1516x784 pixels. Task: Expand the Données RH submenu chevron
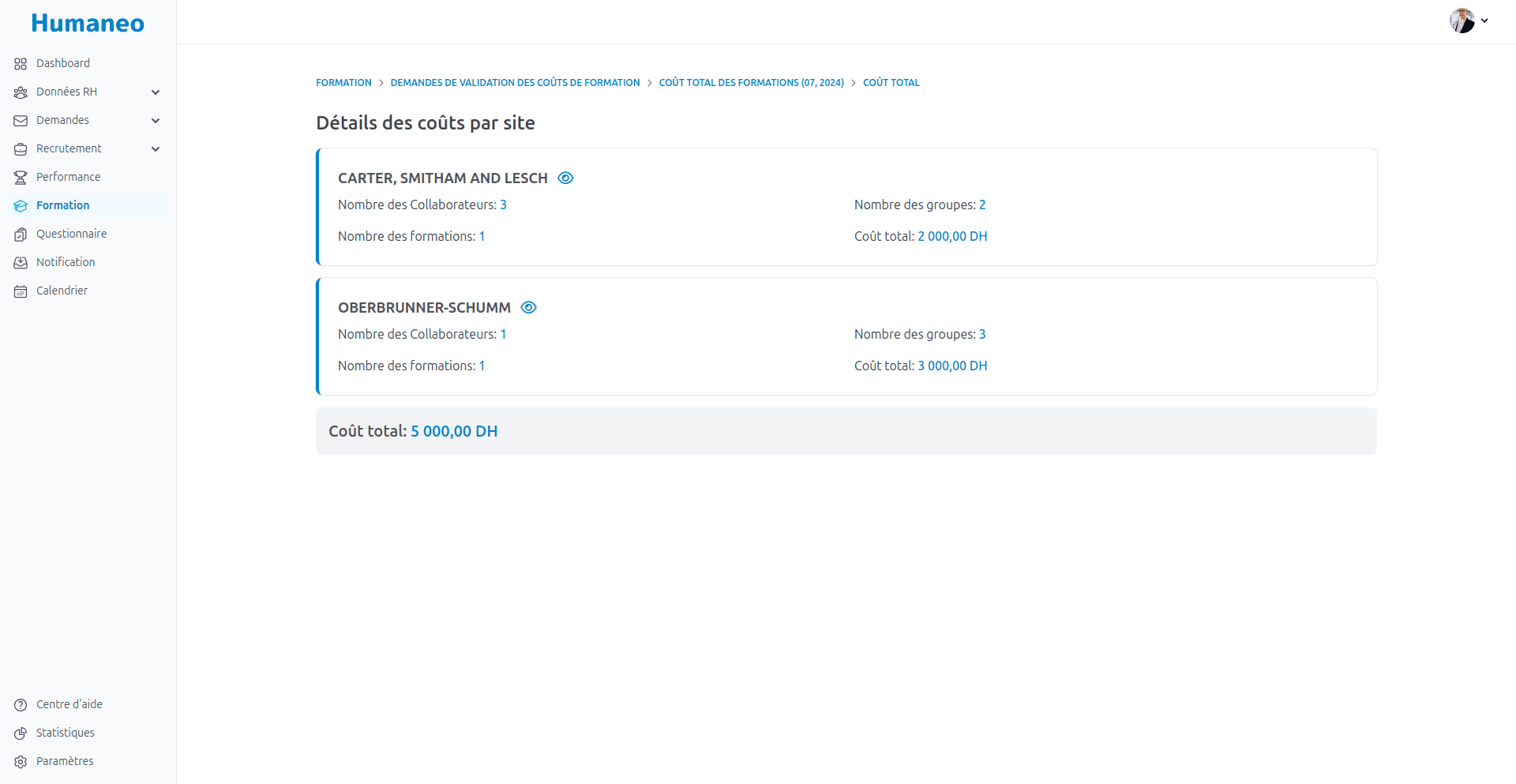(x=156, y=92)
